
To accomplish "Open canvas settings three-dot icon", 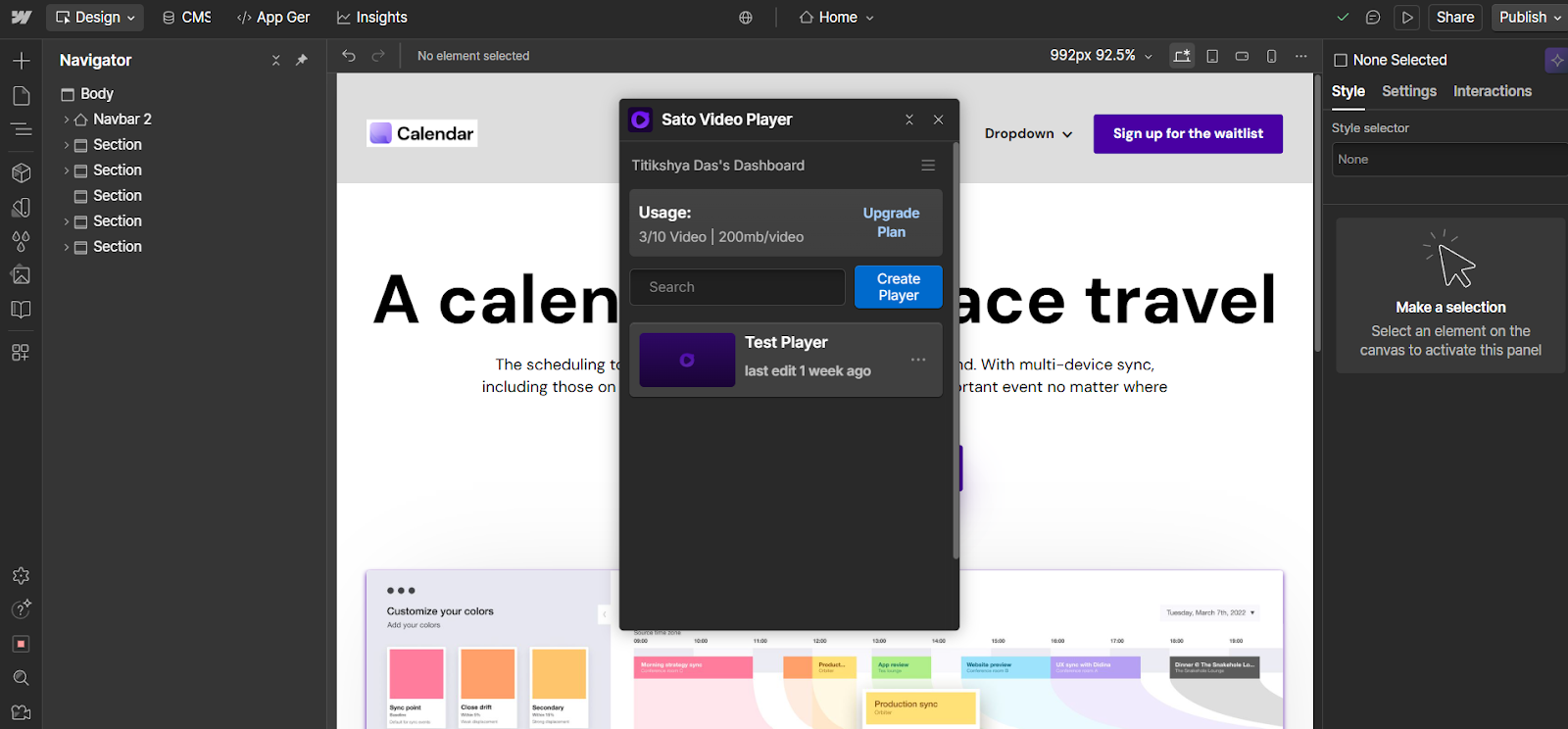I will tap(1300, 56).
